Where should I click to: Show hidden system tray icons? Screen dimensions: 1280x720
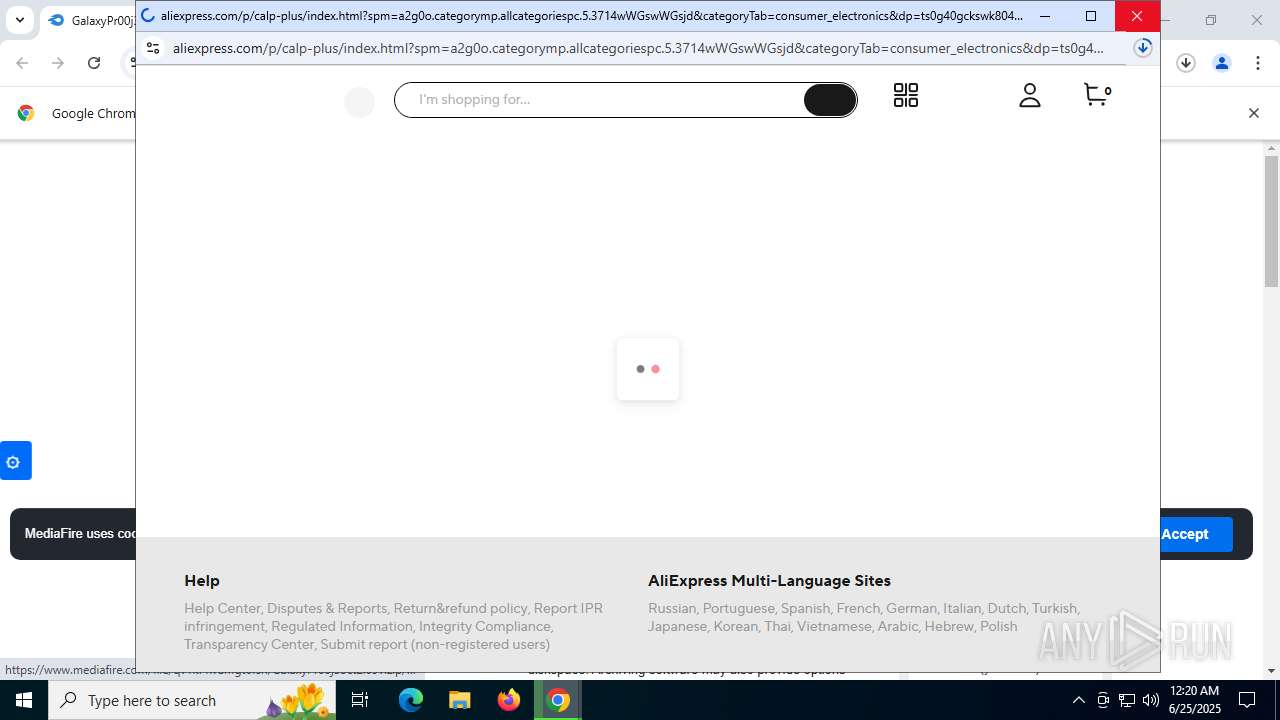(x=1078, y=700)
